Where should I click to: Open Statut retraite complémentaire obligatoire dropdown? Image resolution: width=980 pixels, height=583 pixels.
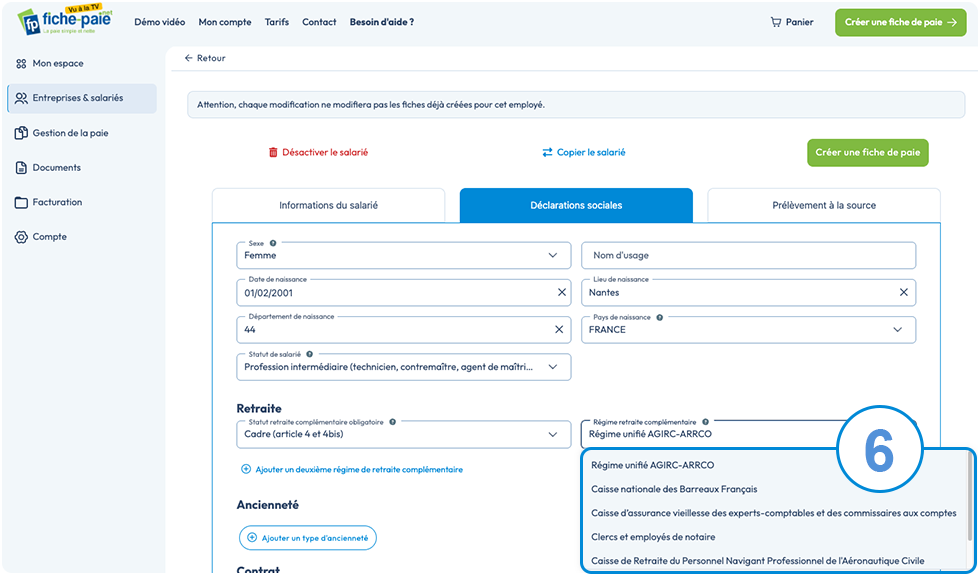(x=404, y=434)
